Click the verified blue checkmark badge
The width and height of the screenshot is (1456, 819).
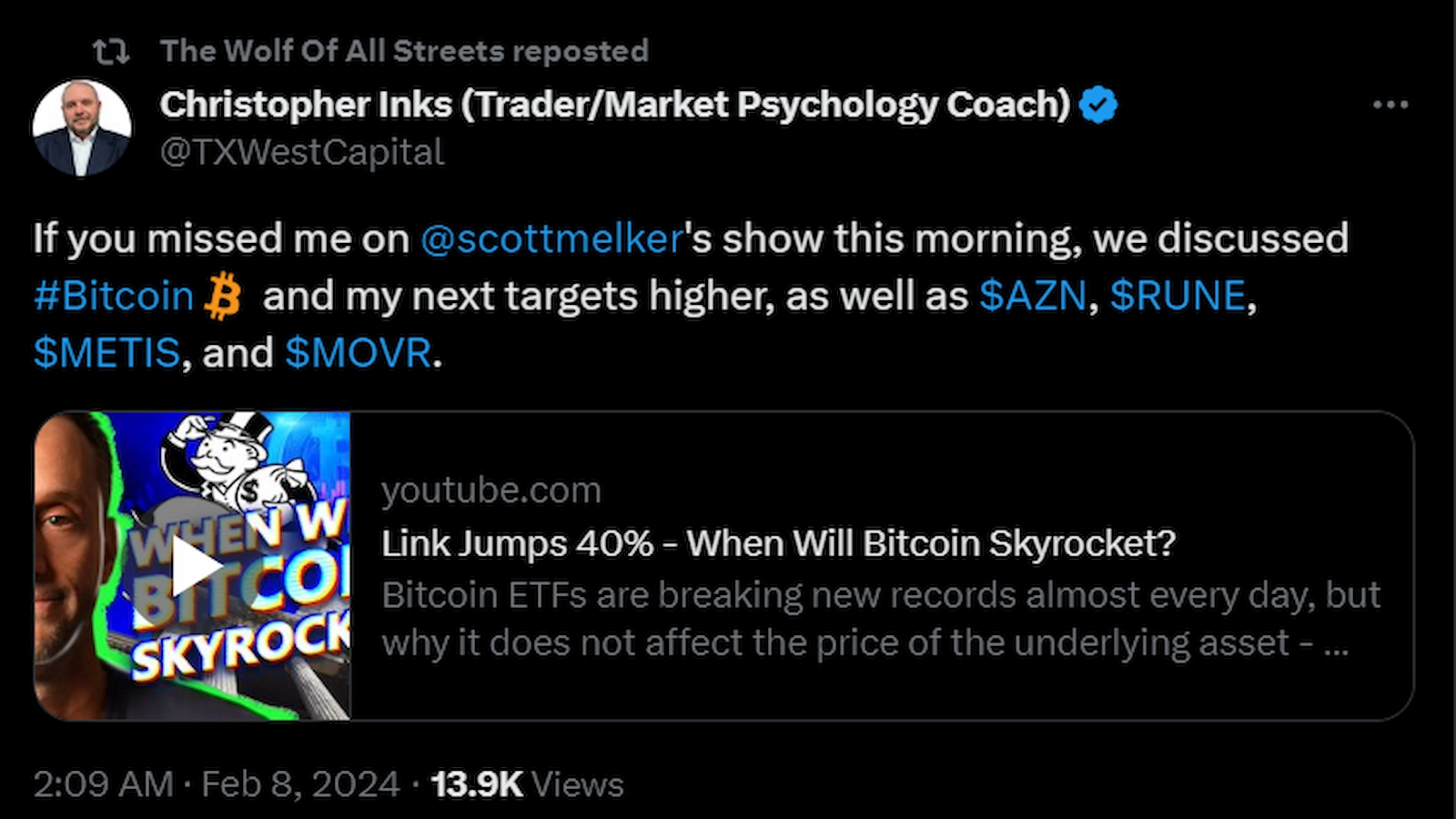(x=1097, y=104)
